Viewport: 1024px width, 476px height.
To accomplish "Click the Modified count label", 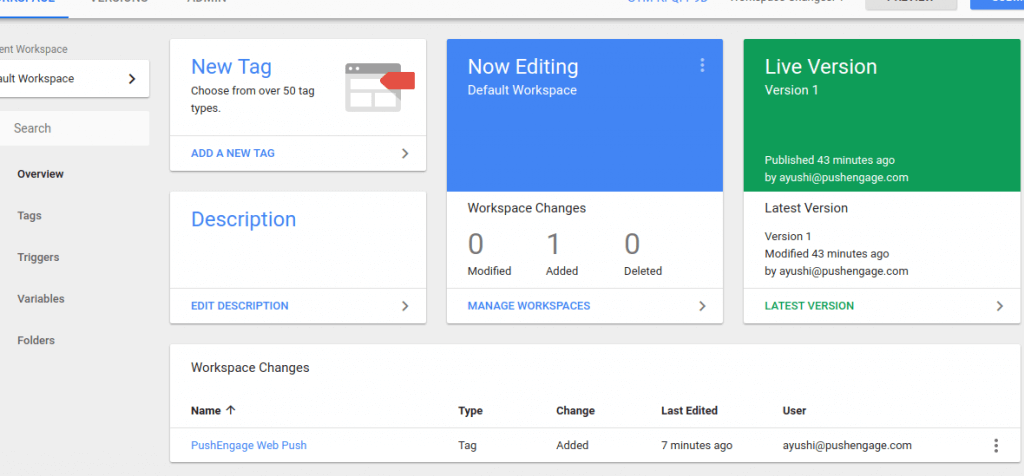I will [x=489, y=271].
